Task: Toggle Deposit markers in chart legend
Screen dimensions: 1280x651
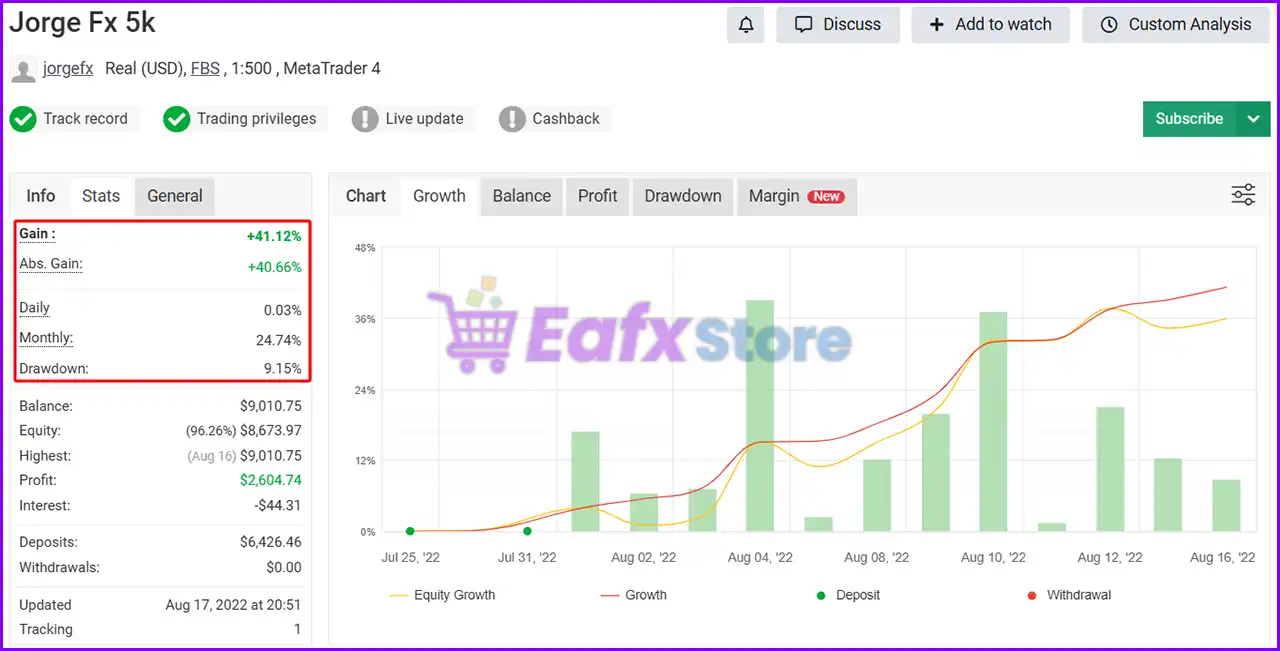Action: point(848,595)
